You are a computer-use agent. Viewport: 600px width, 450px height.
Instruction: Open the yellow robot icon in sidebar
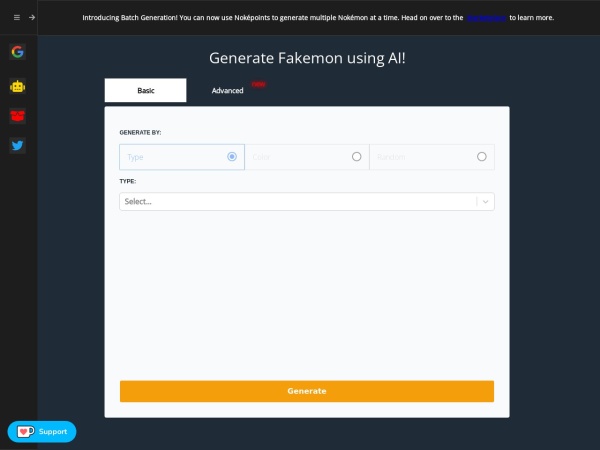pyautogui.click(x=18, y=87)
